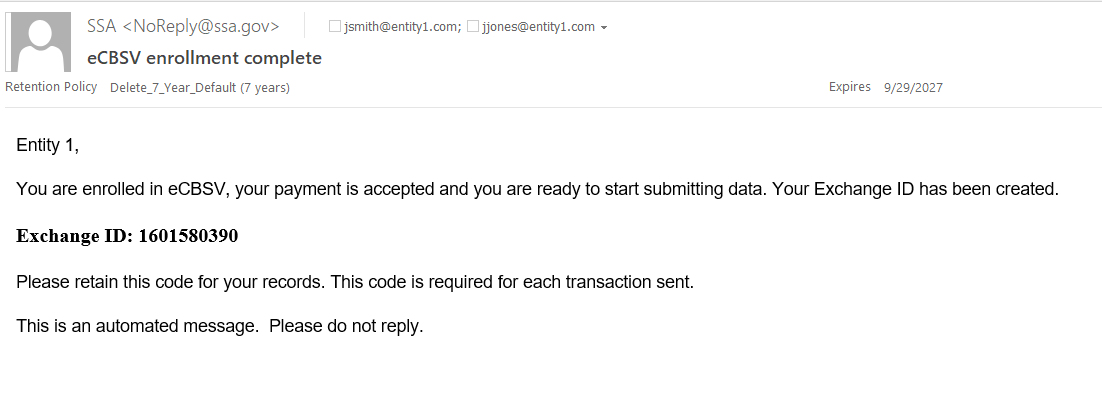The image size is (1102, 405).
Task: Click the automated message notice
Action: [x=138, y=327]
